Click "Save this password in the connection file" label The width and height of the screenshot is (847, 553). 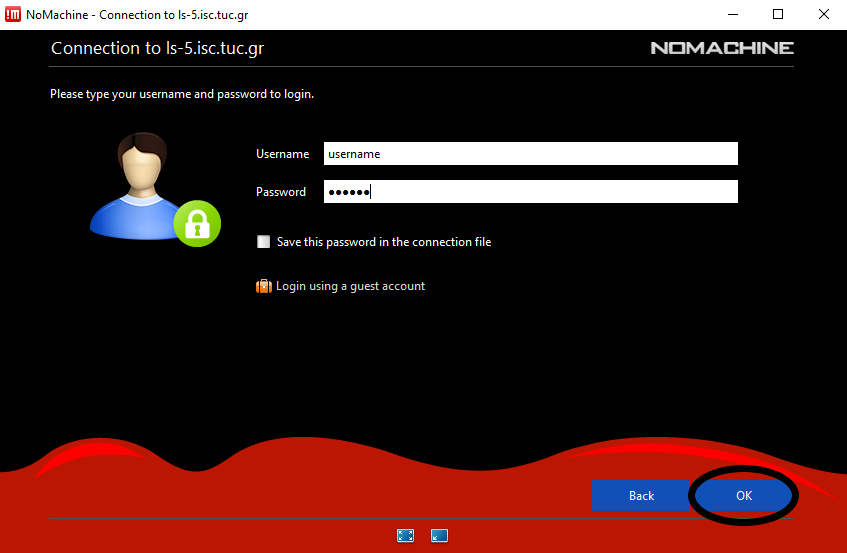[x=383, y=242]
